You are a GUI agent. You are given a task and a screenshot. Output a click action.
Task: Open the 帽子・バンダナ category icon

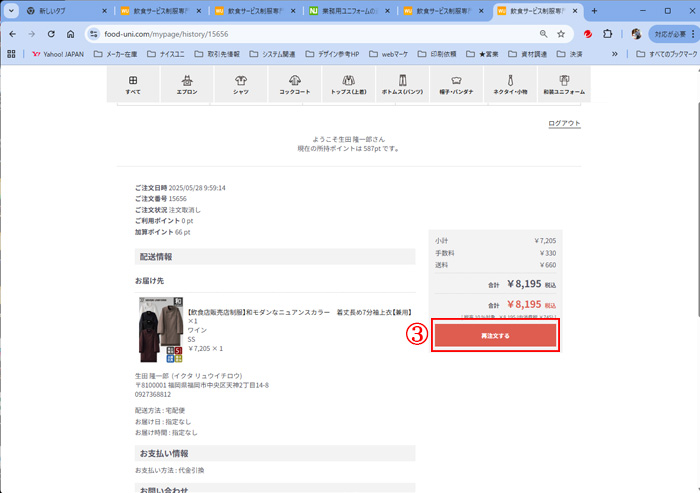click(x=456, y=84)
